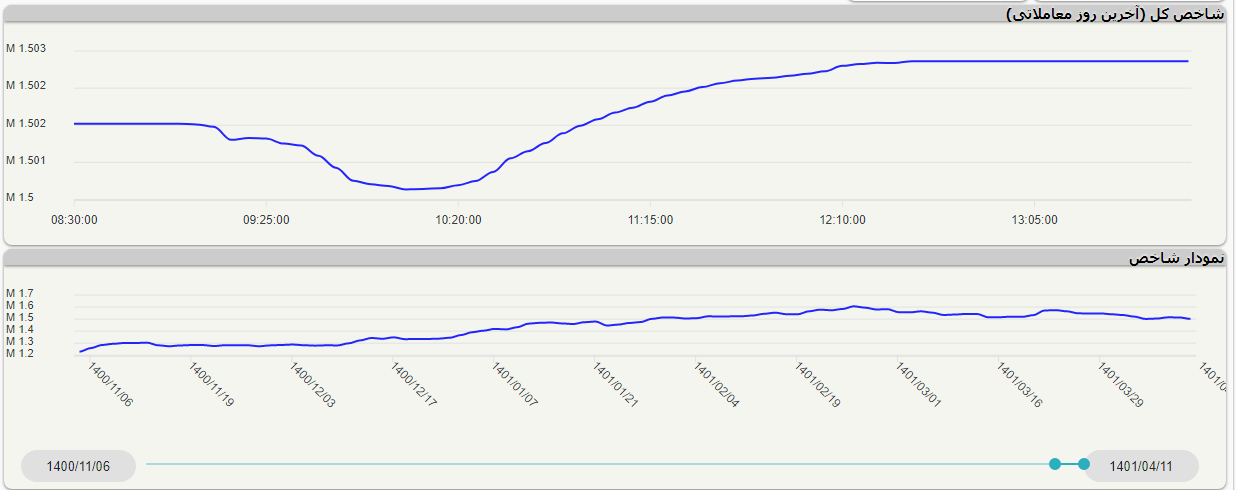Click the نمودار شاخص panel header title
Image resolution: width=1239 pixels, height=490 pixels.
click(1176, 258)
